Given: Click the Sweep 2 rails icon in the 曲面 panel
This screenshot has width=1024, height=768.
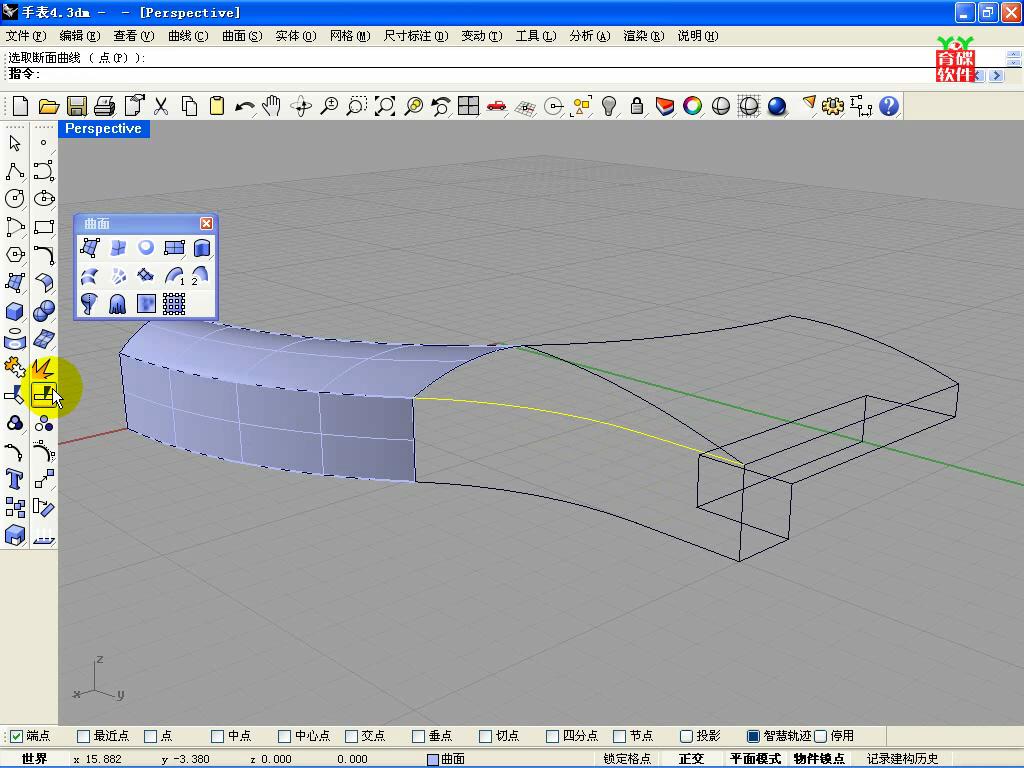Looking at the screenshot, I should coord(201,276).
